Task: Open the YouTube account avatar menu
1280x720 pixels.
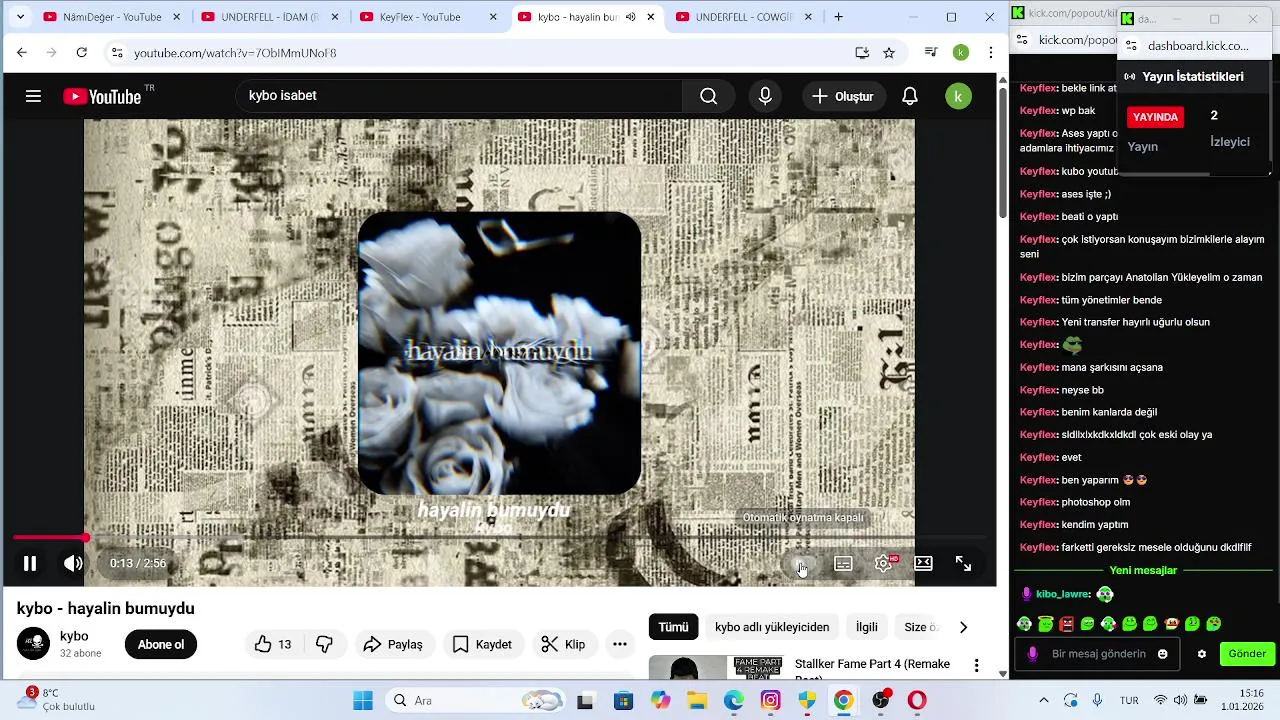Action: click(958, 96)
